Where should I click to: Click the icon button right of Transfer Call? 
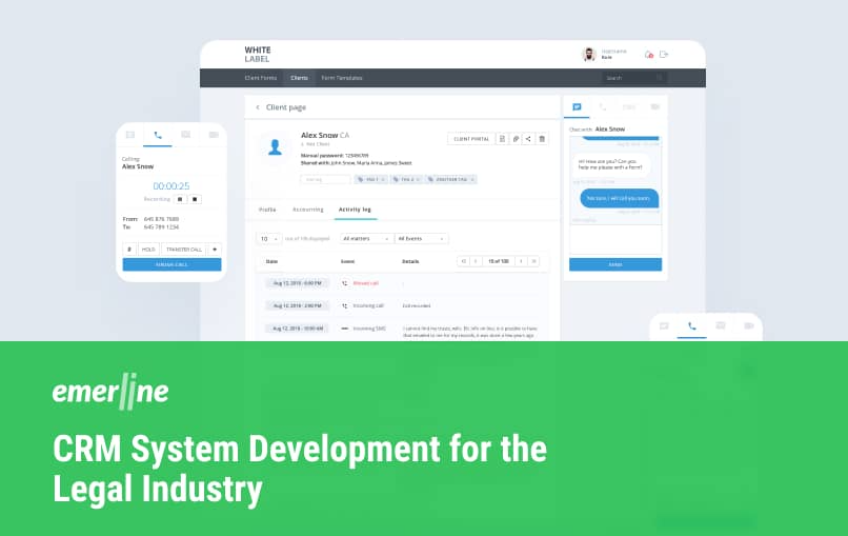click(x=215, y=249)
